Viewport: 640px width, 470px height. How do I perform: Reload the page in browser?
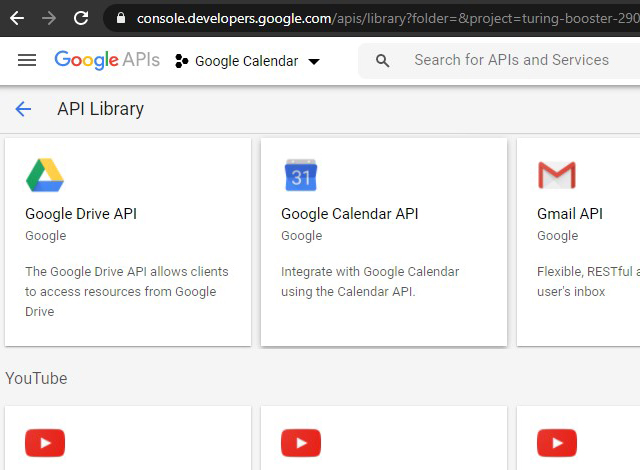pyautogui.click(x=81, y=18)
